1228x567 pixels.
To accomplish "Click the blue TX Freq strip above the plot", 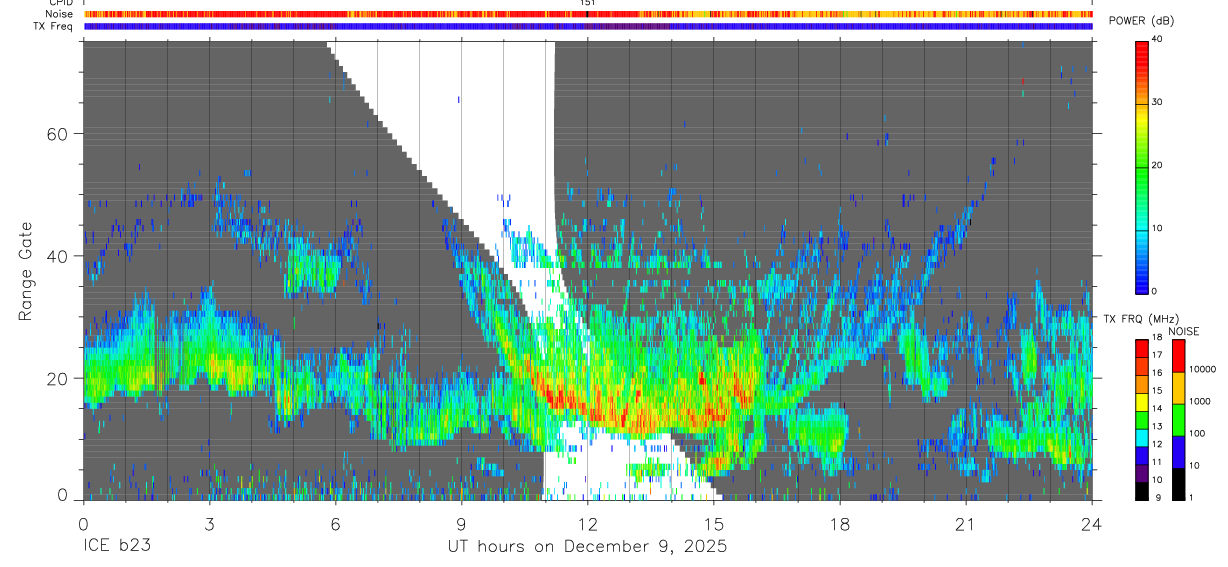I will (588, 26).
